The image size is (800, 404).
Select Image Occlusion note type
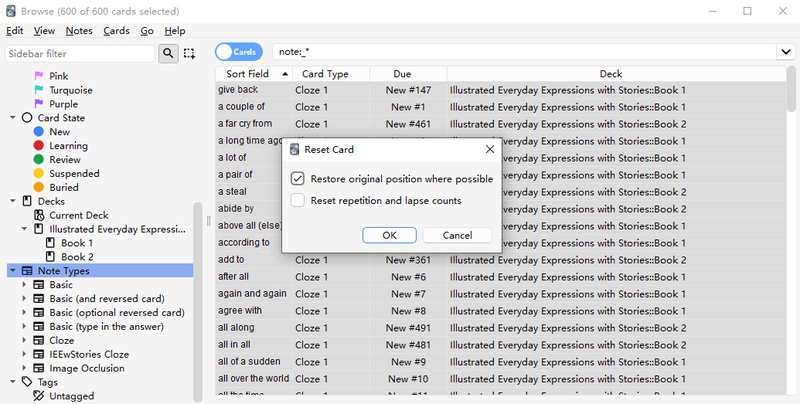86,368
